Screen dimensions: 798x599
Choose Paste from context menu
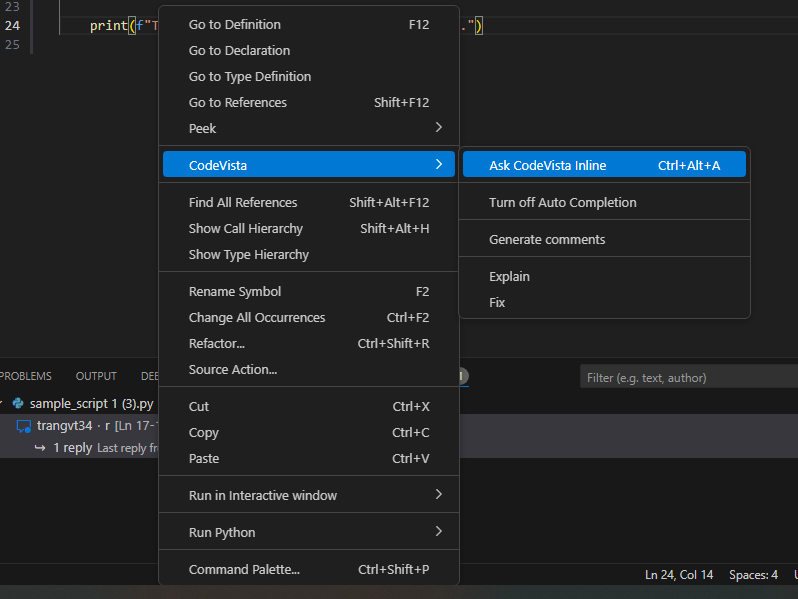pyautogui.click(x=309, y=459)
